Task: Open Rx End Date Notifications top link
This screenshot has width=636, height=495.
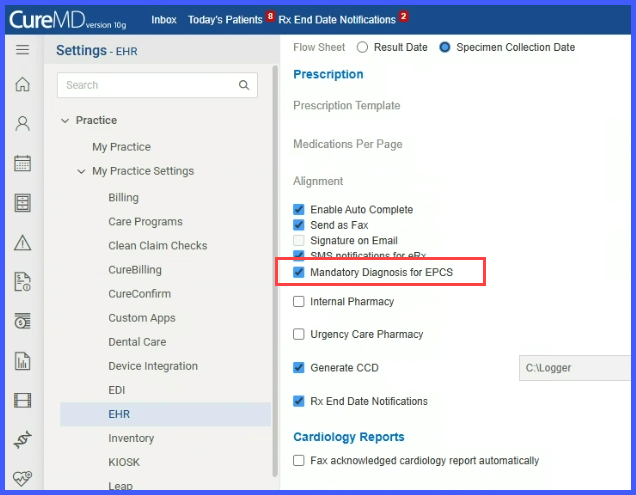Action: 337,20
